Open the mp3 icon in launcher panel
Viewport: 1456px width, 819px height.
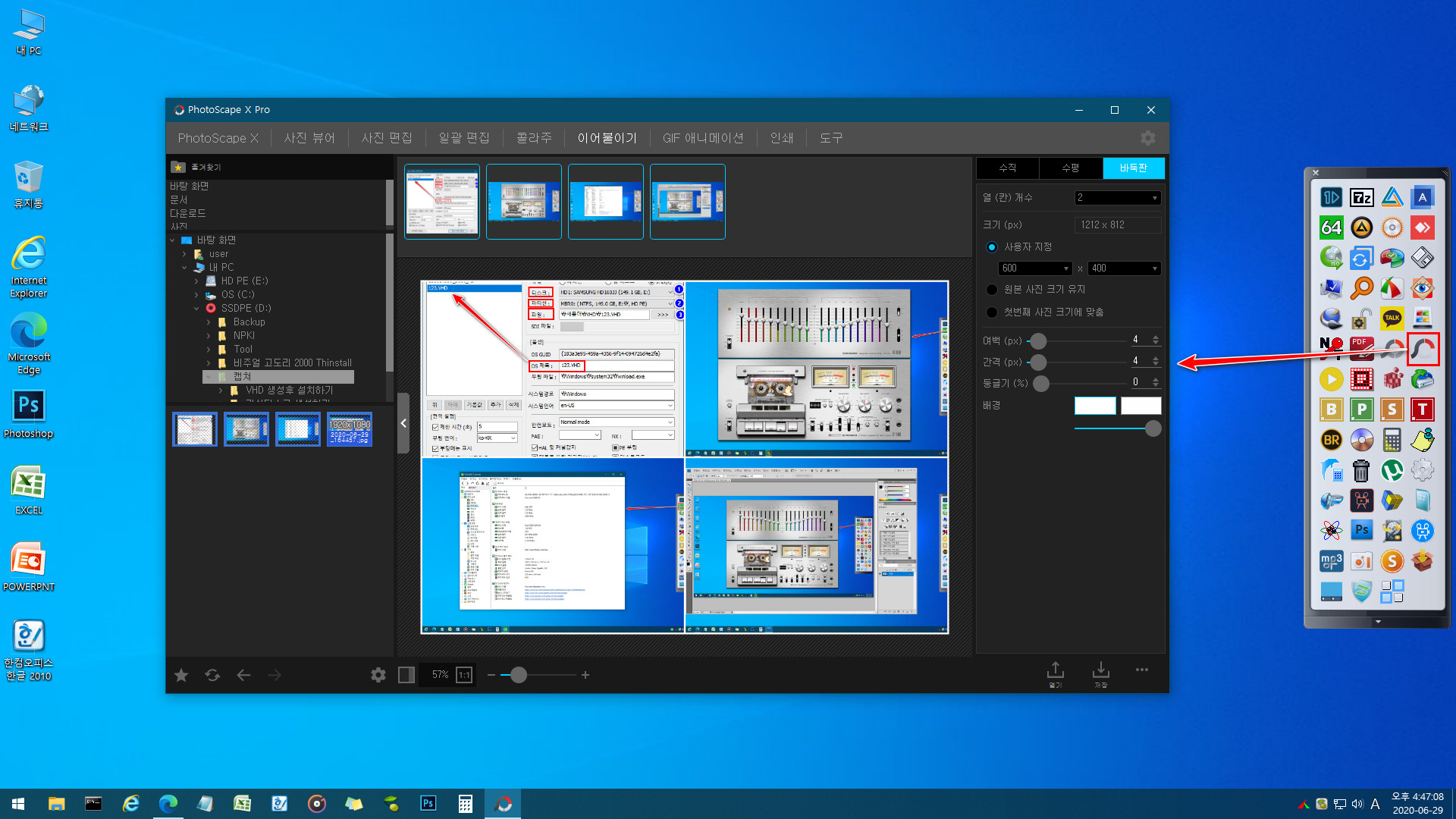pos(1332,561)
